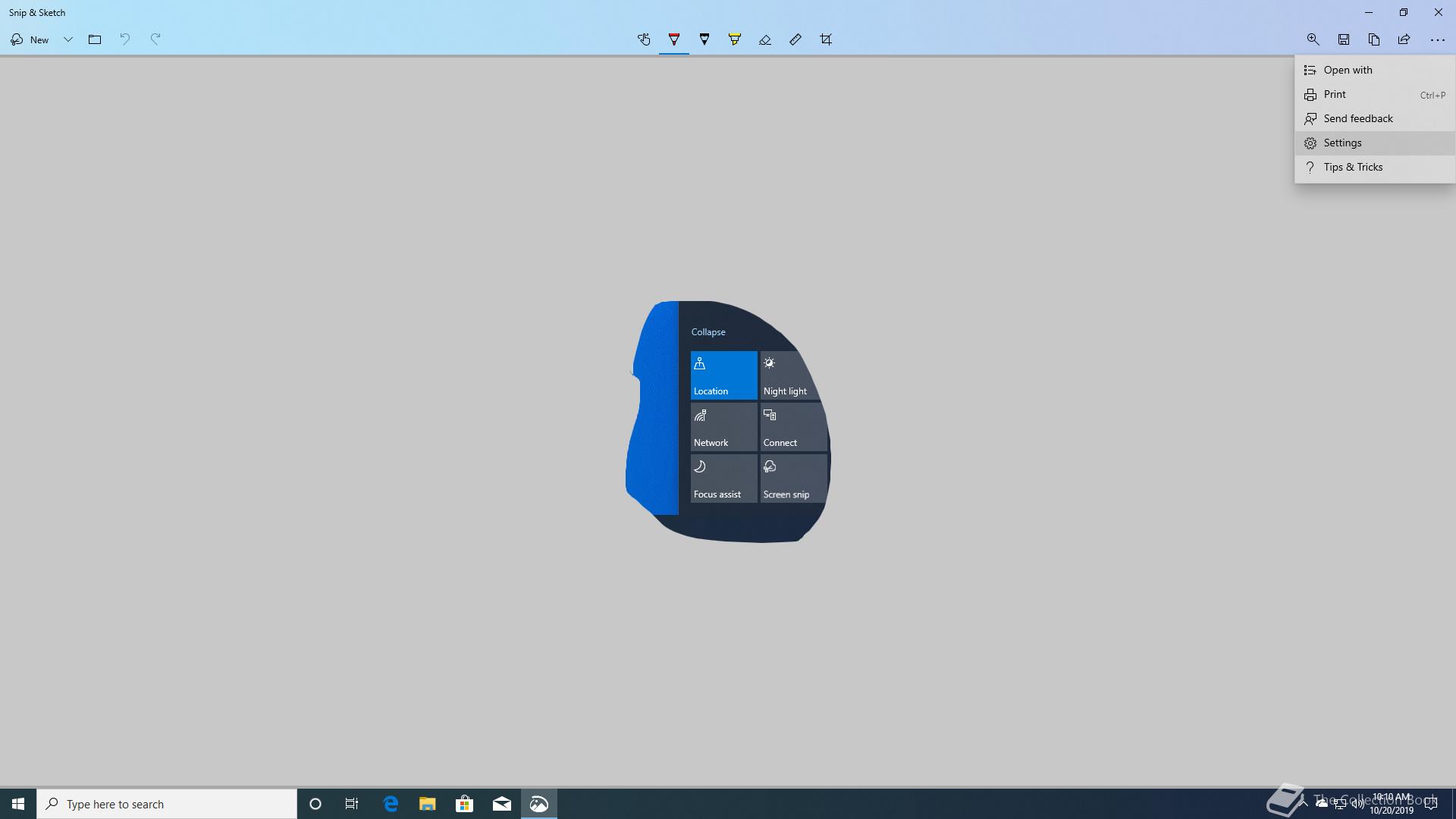Image resolution: width=1456 pixels, height=819 pixels.
Task: Click the snipped image on the canvas
Action: tap(728, 422)
